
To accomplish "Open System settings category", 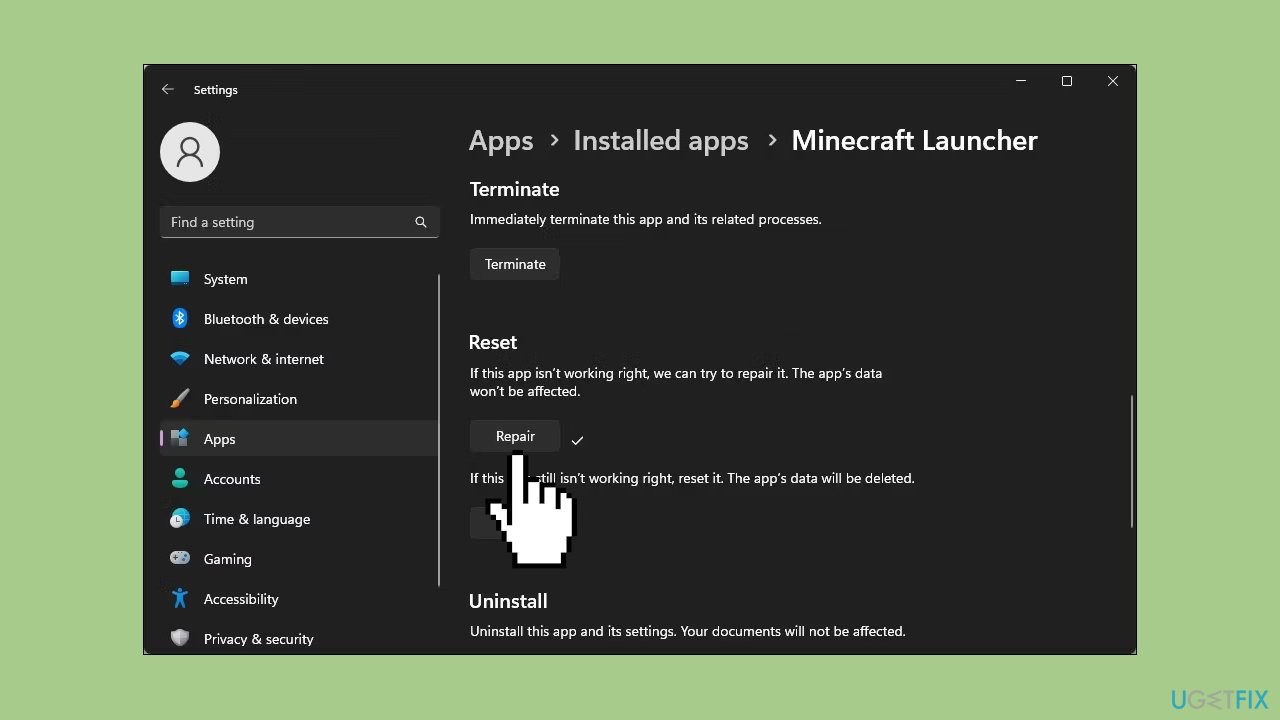I will tap(225, 279).
